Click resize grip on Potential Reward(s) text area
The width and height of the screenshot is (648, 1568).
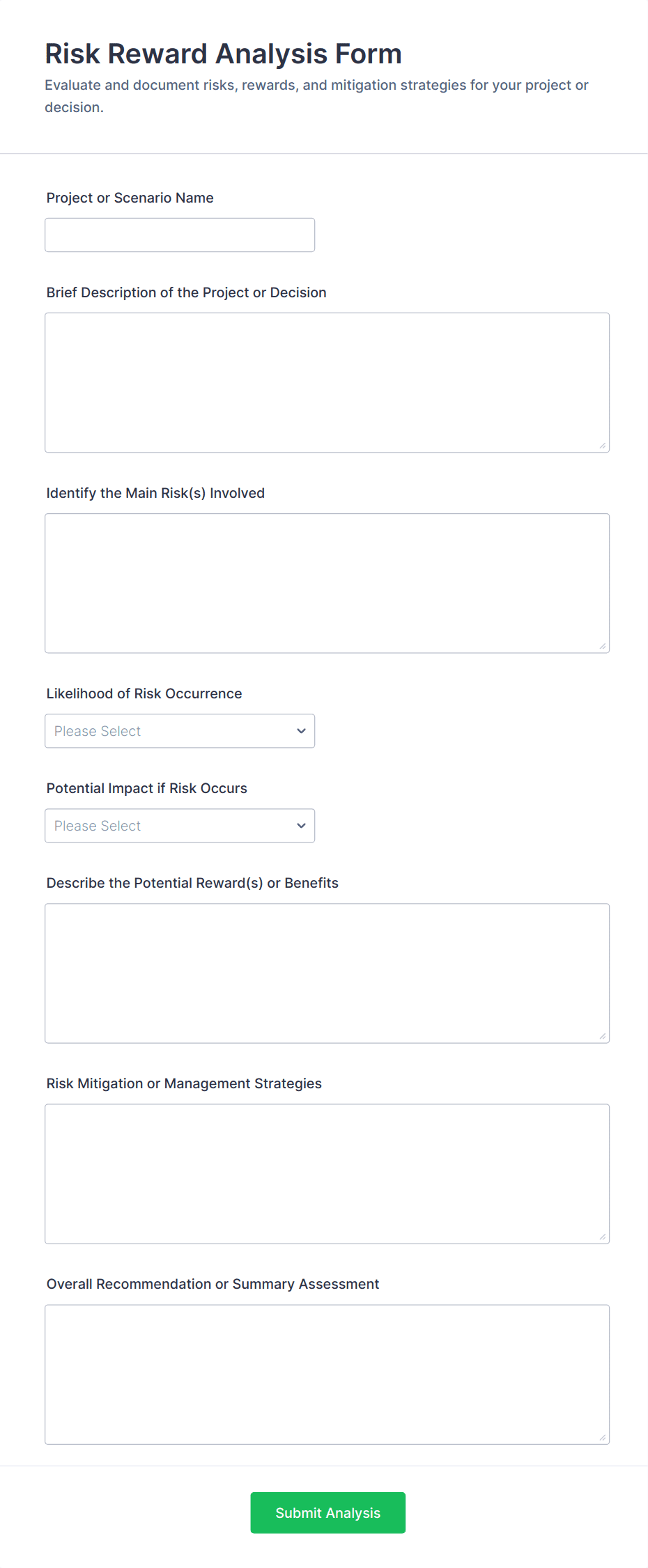[x=603, y=1036]
